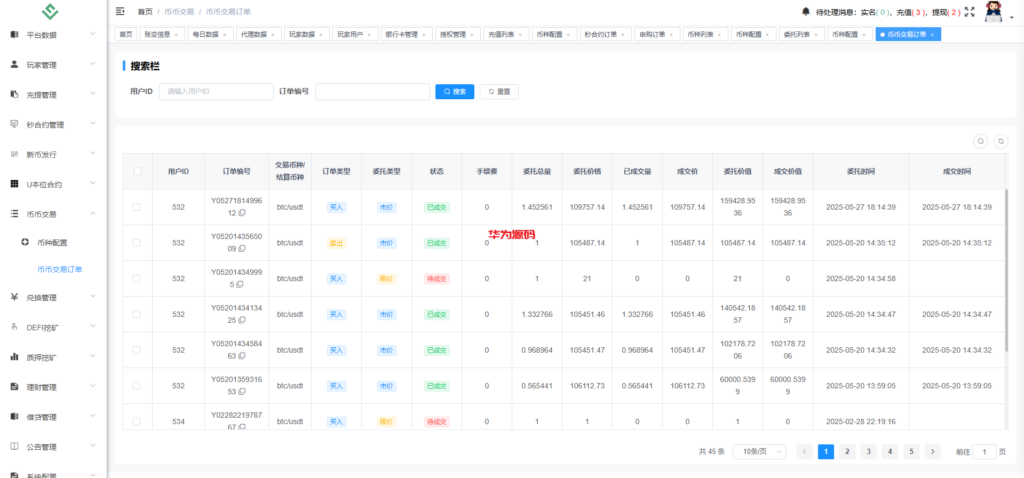This screenshot has width=1024, height=478.
Task: Switch to the 充值列表 tab
Action: coord(506,35)
